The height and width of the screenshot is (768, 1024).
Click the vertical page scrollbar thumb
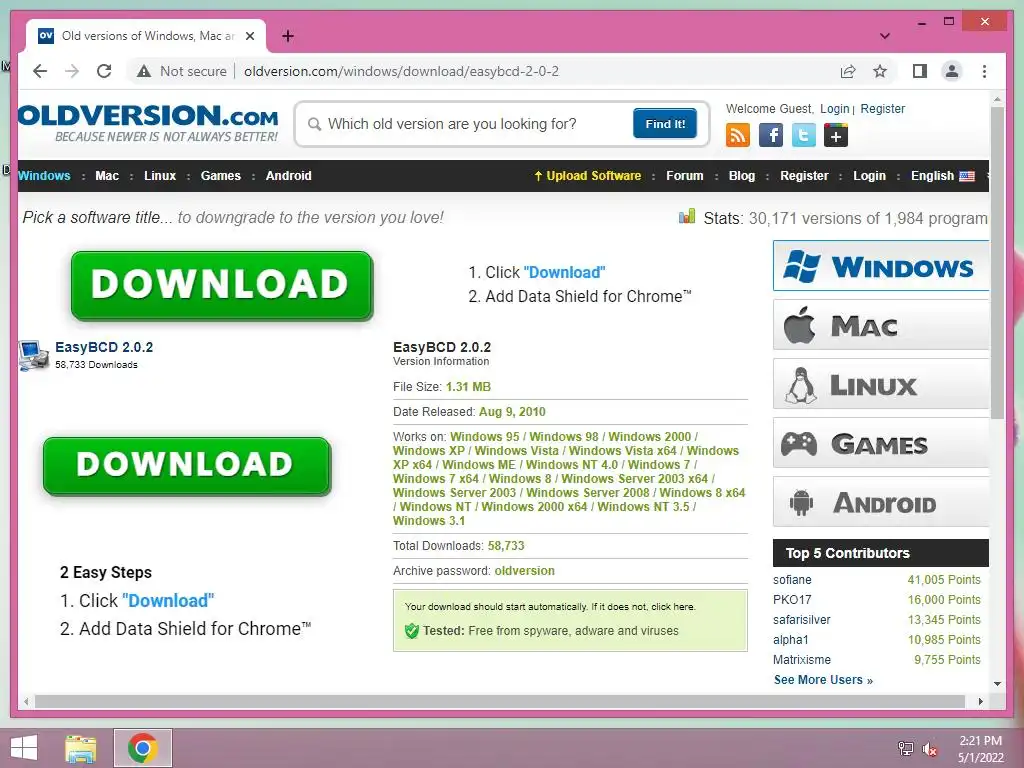click(997, 263)
